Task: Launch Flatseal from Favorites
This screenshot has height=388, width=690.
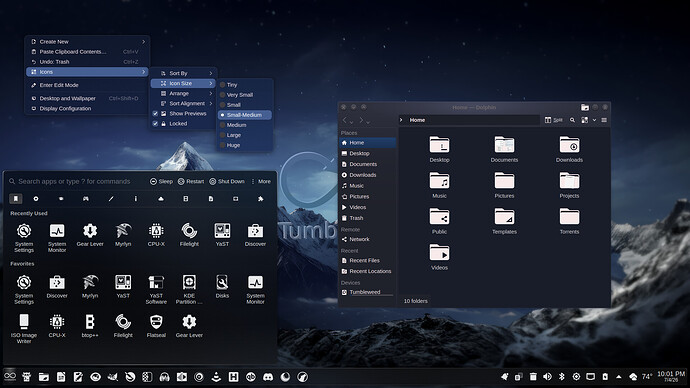Action: (x=156, y=326)
